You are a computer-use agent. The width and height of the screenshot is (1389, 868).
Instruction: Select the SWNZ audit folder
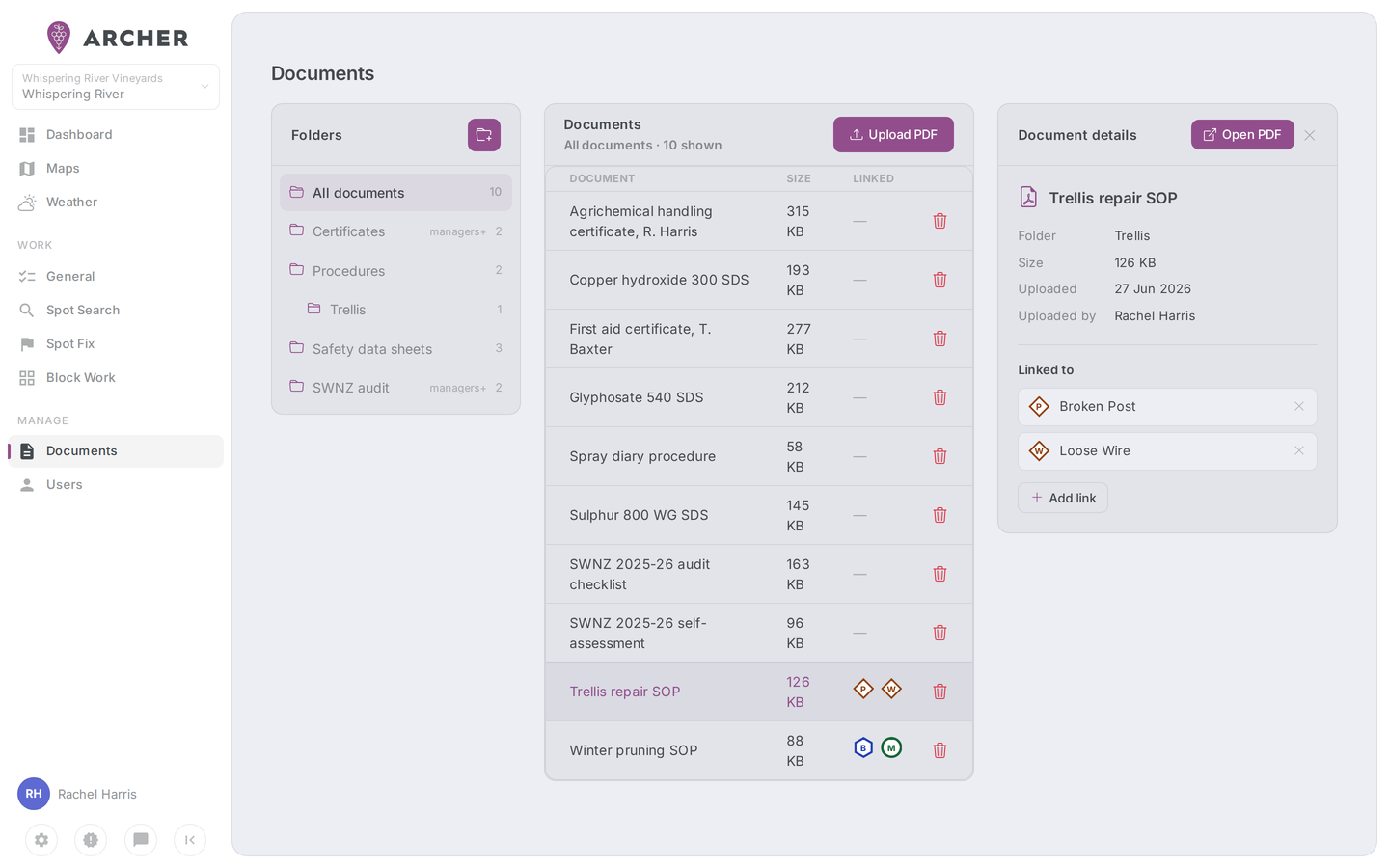(395, 388)
